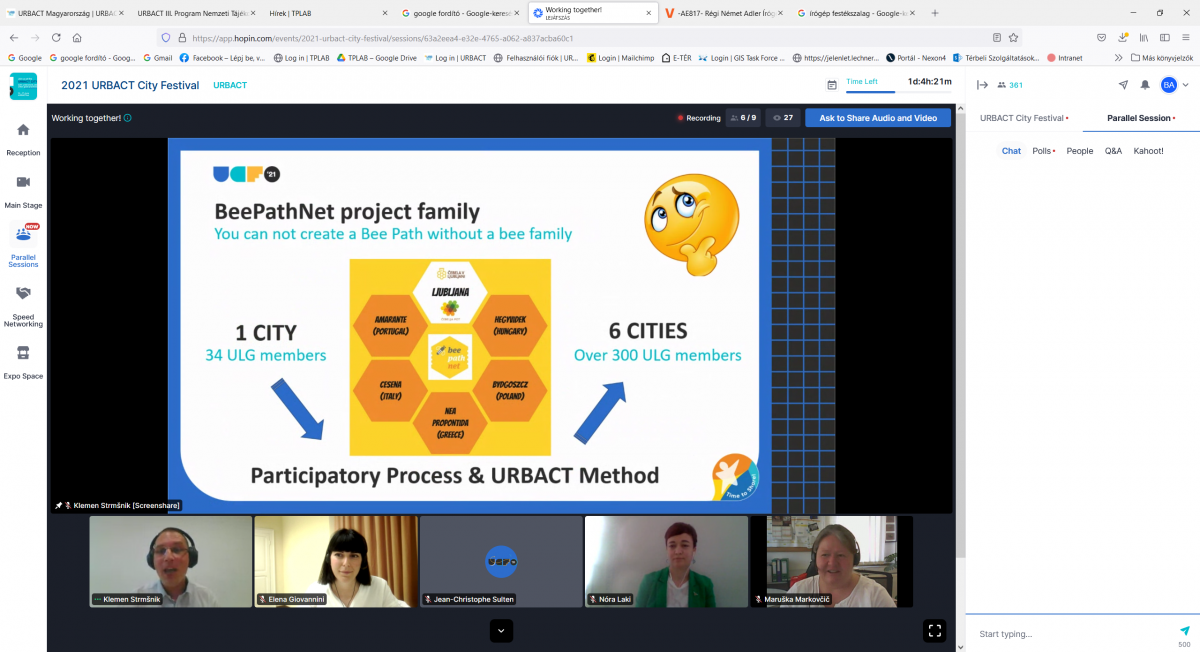Open the Q&A tab
Viewport: 1200px width, 652px height.
(x=1113, y=151)
